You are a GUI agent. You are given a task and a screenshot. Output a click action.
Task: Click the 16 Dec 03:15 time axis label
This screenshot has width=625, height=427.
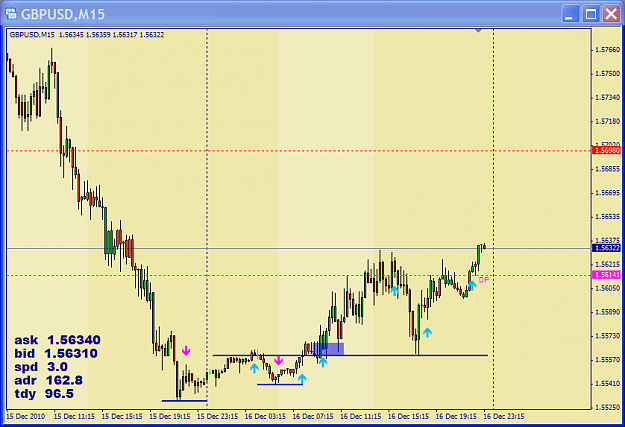(265, 416)
